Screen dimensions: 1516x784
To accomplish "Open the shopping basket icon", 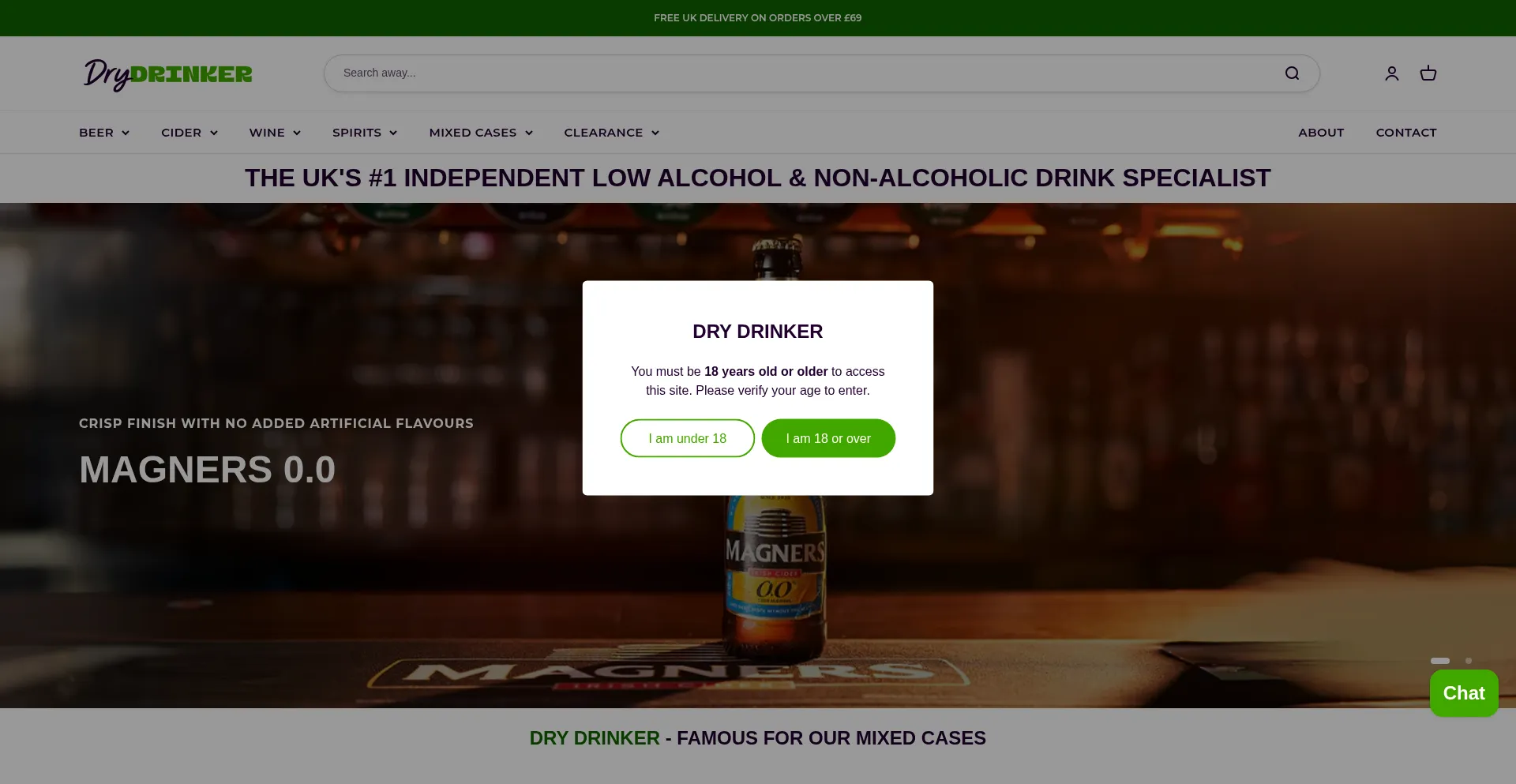I will pos(1428,73).
